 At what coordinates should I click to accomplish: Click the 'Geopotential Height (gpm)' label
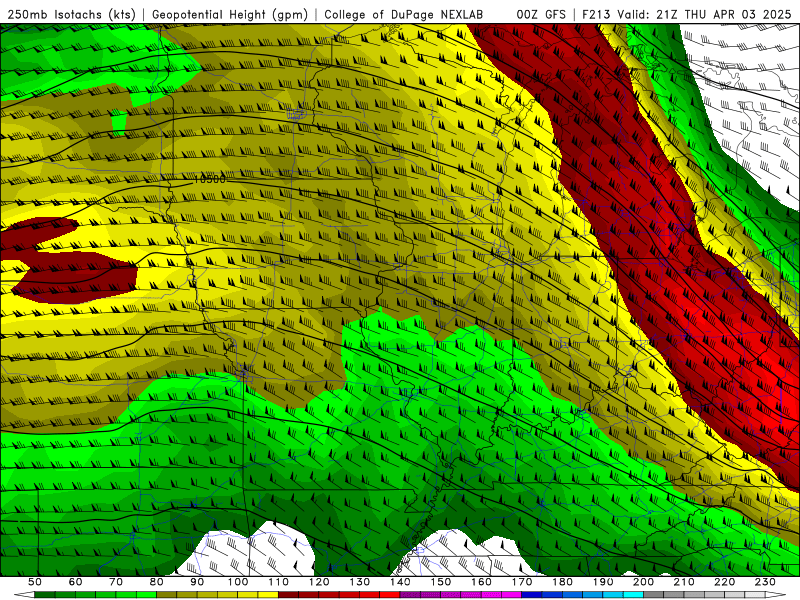pos(230,15)
